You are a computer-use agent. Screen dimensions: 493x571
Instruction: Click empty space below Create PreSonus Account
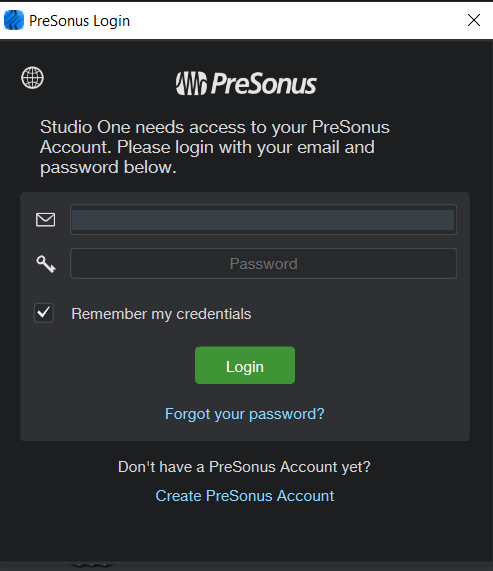[x=245, y=532]
